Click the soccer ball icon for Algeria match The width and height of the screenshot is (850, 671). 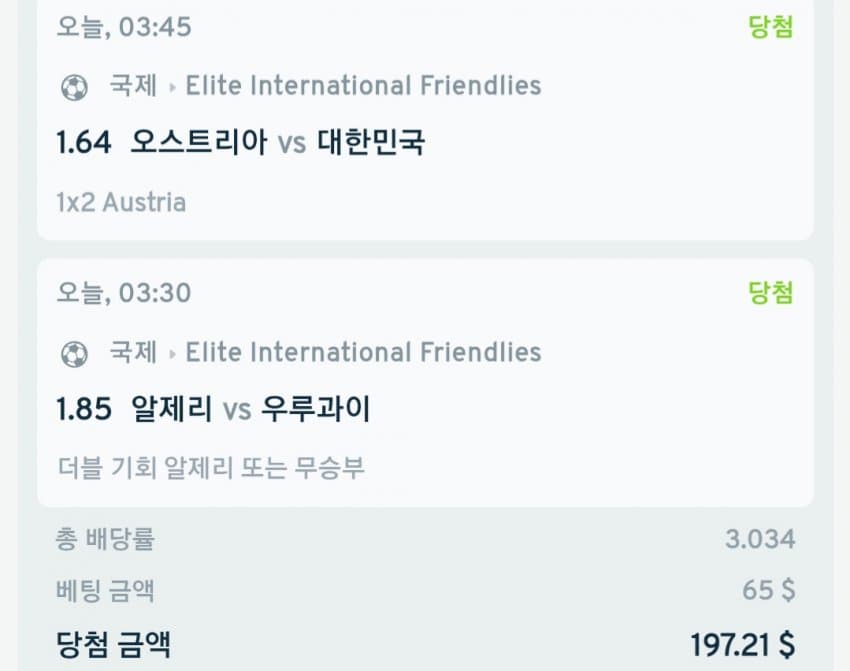74,353
